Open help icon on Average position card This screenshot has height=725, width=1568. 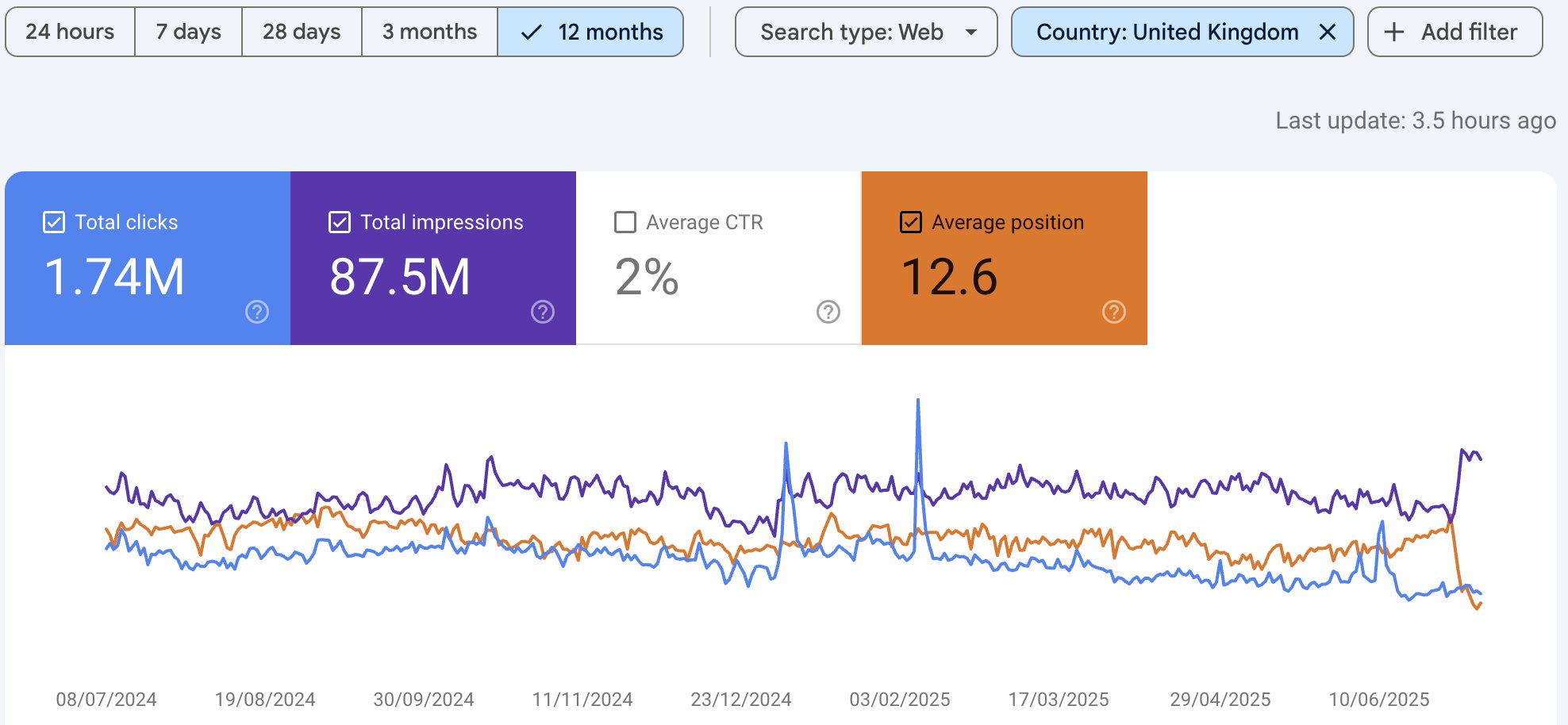click(1114, 312)
